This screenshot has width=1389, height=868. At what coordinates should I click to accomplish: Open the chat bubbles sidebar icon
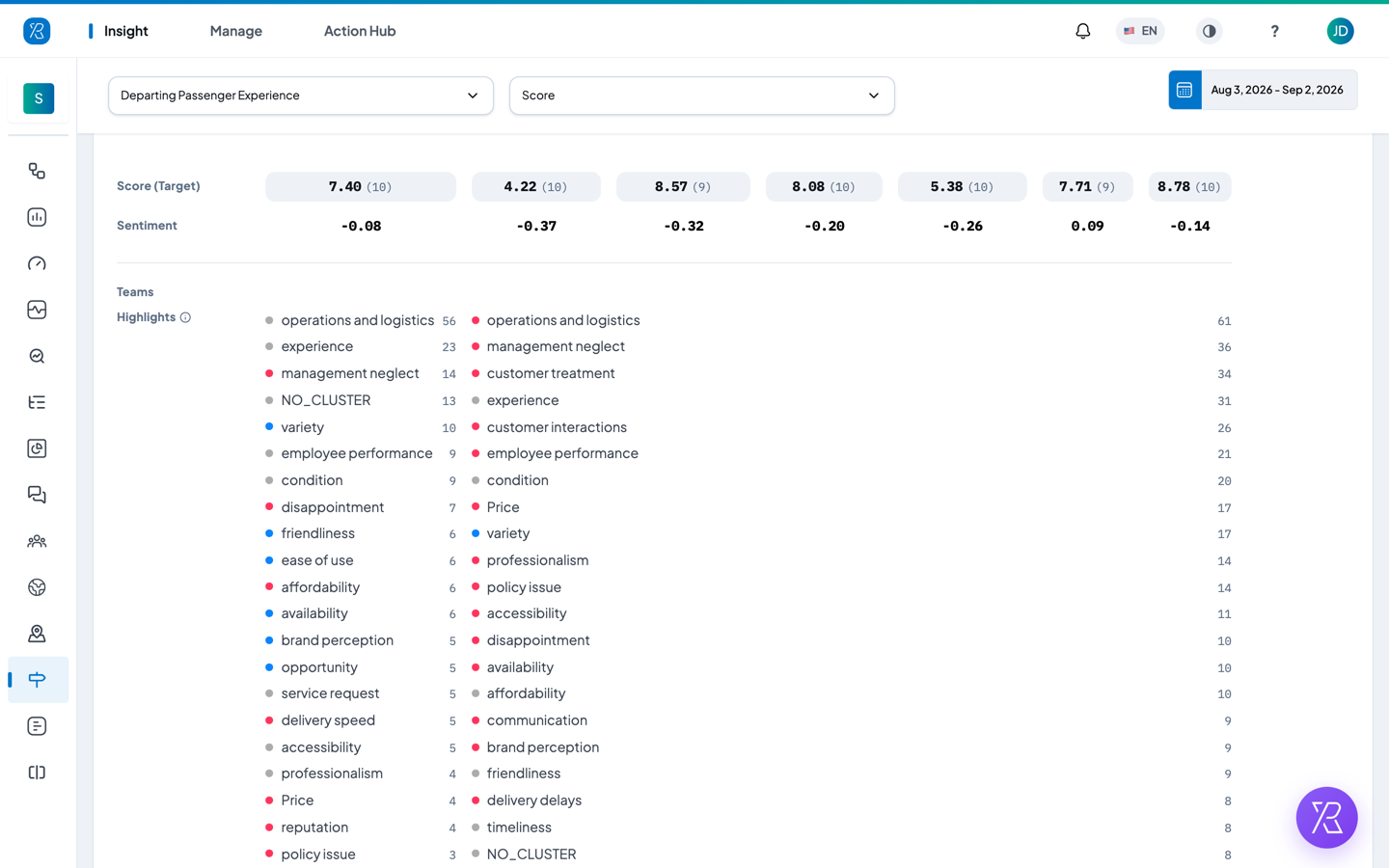tap(37, 495)
